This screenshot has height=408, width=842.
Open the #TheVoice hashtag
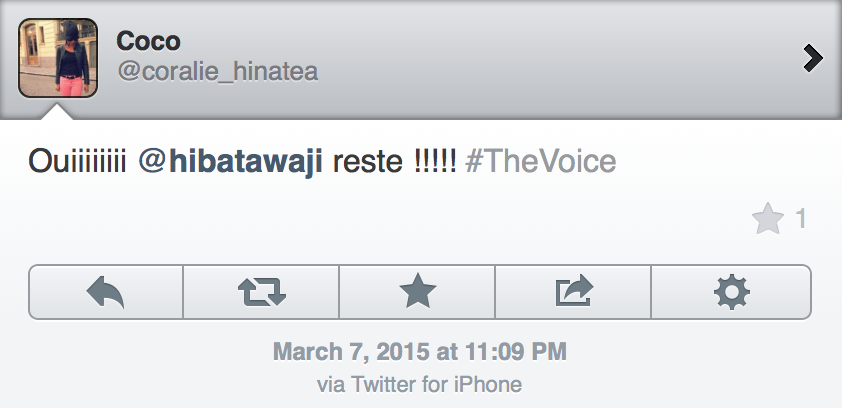(x=540, y=163)
